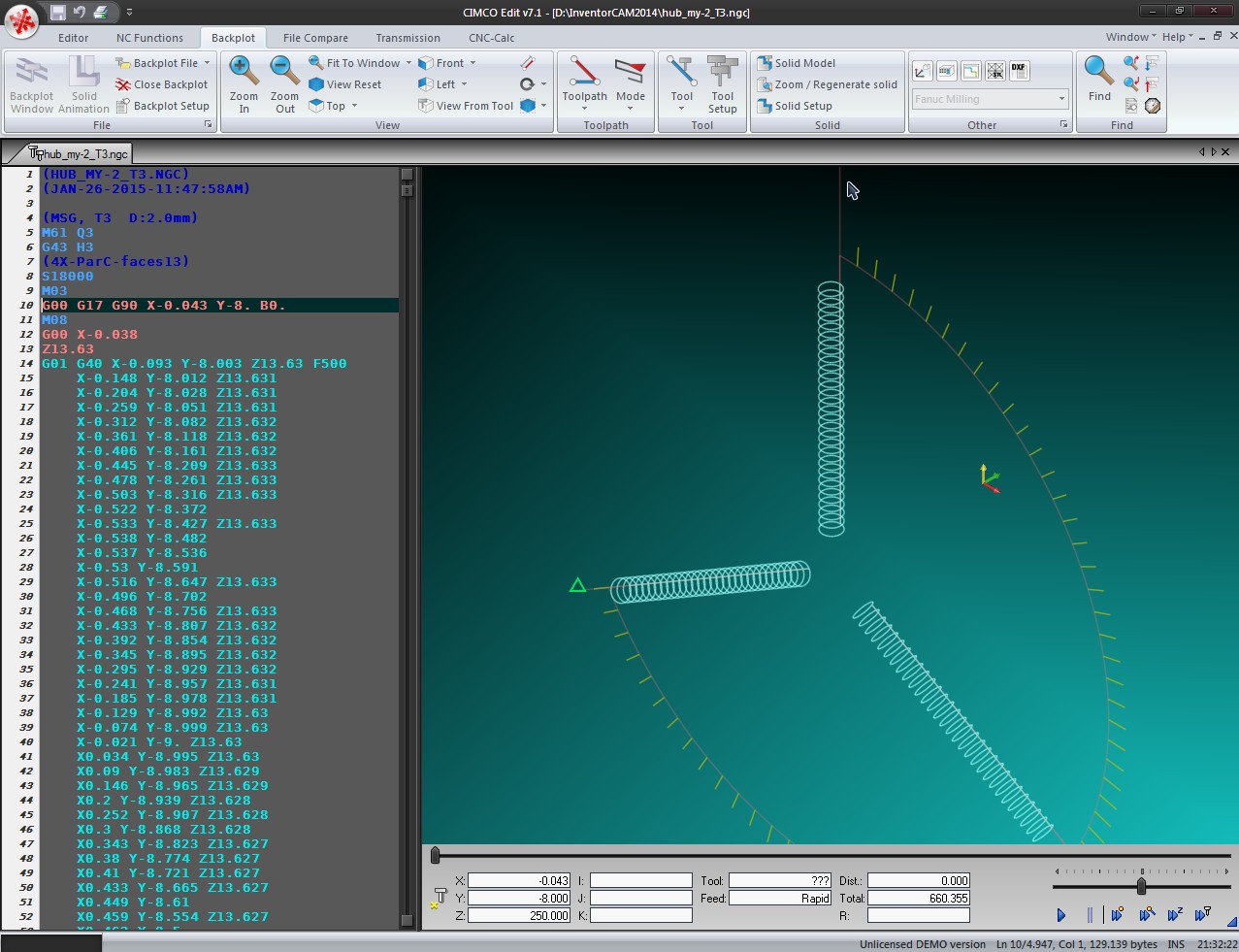1239x952 pixels.
Task: Click the Solid Model icon
Action: (x=765, y=63)
